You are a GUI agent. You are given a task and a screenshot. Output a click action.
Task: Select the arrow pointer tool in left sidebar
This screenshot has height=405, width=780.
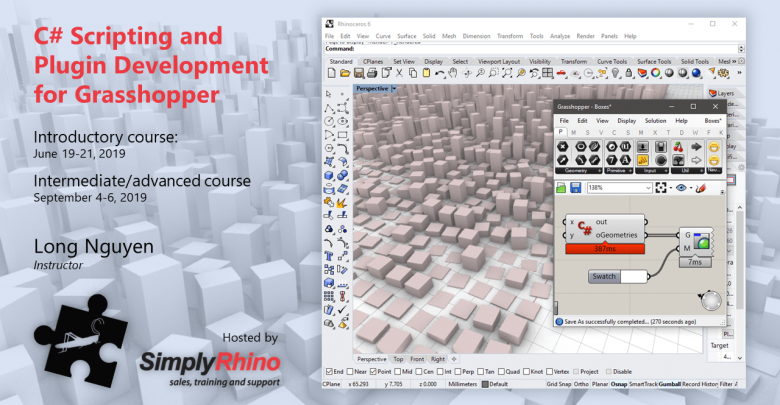pyautogui.click(x=329, y=94)
